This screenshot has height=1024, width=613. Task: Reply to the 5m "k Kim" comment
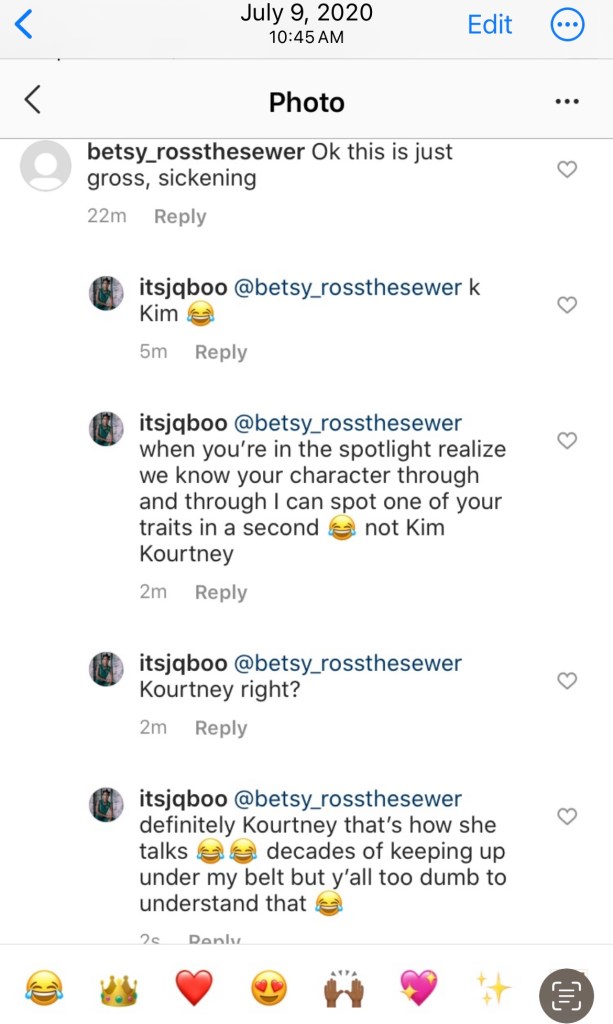[220, 352]
